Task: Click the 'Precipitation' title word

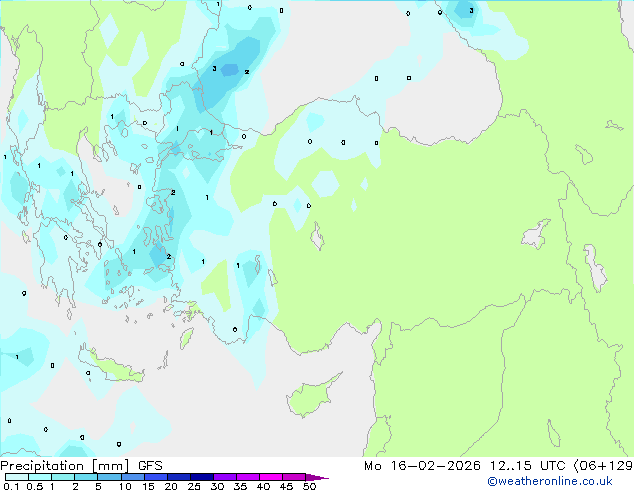Action: pyautogui.click(x=42, y=466)
